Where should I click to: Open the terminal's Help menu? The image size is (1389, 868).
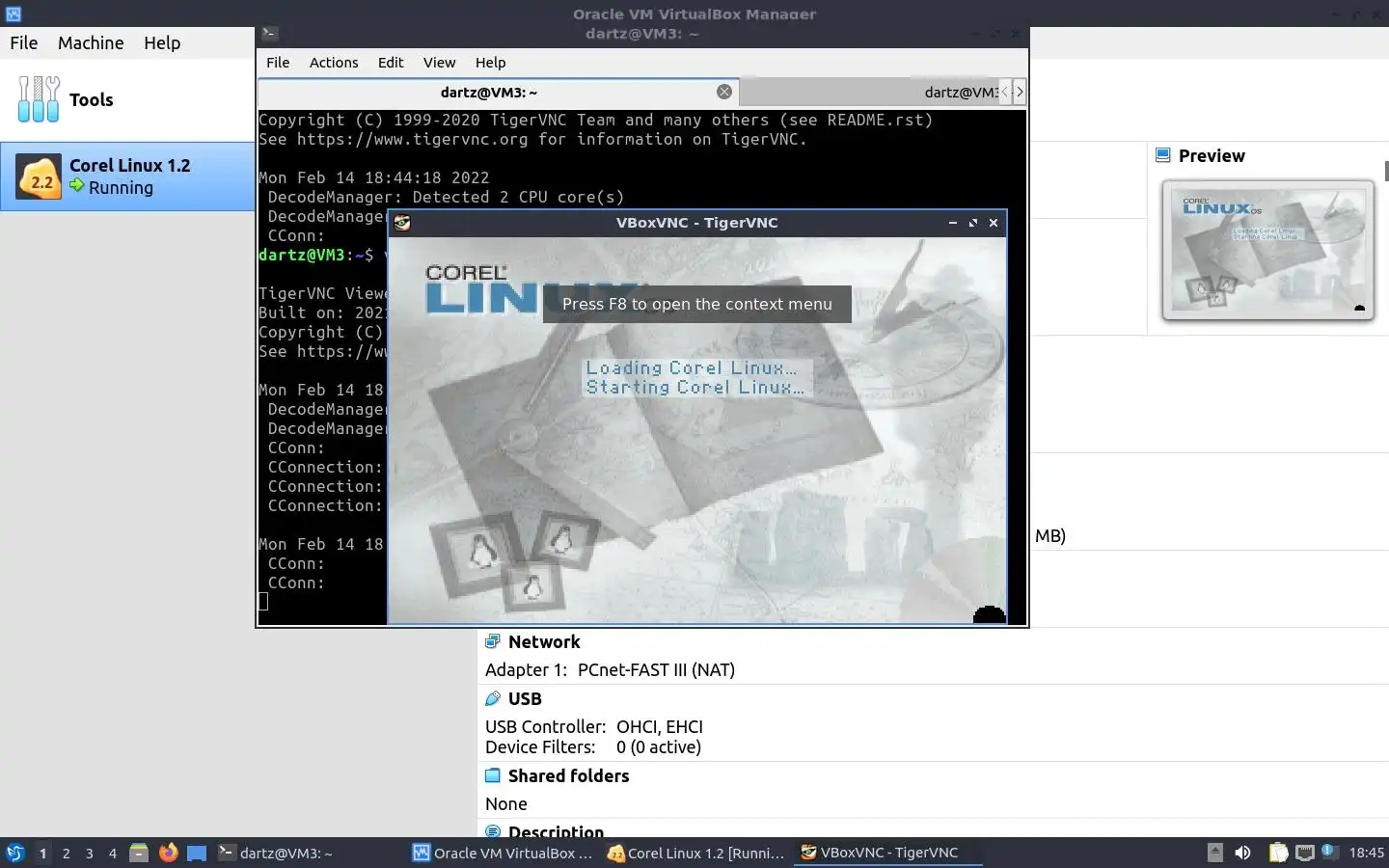(490, 62)
